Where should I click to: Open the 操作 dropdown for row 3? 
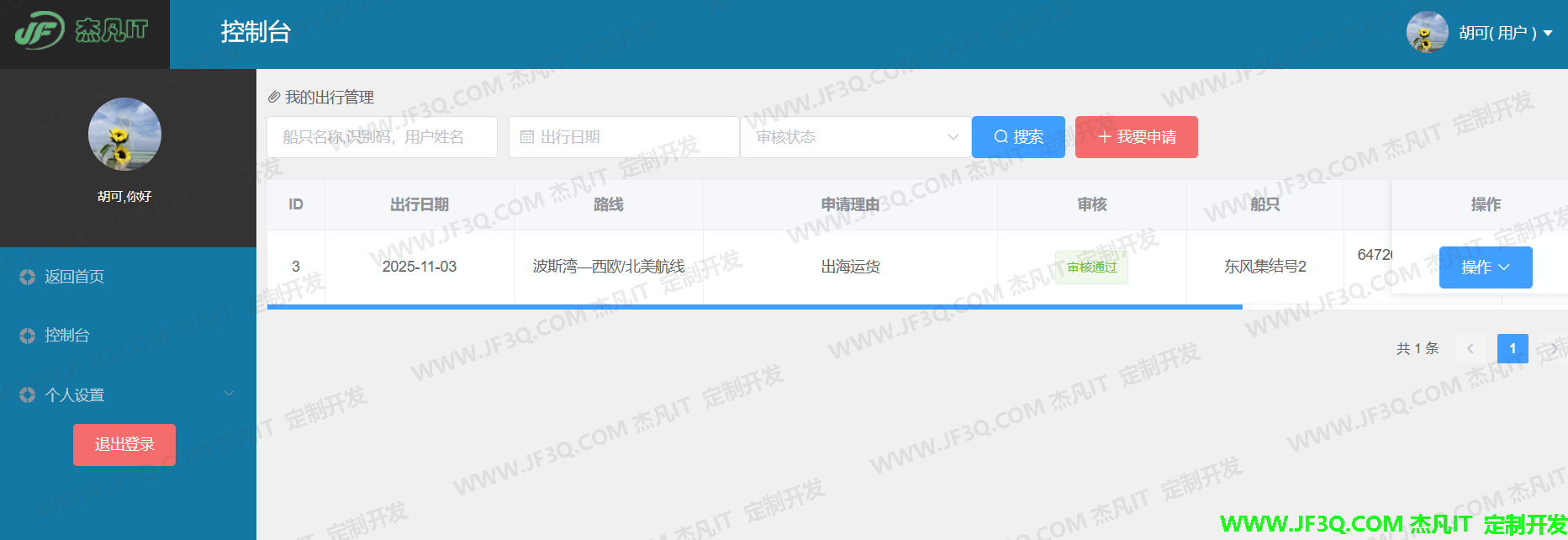(1485, 267)
